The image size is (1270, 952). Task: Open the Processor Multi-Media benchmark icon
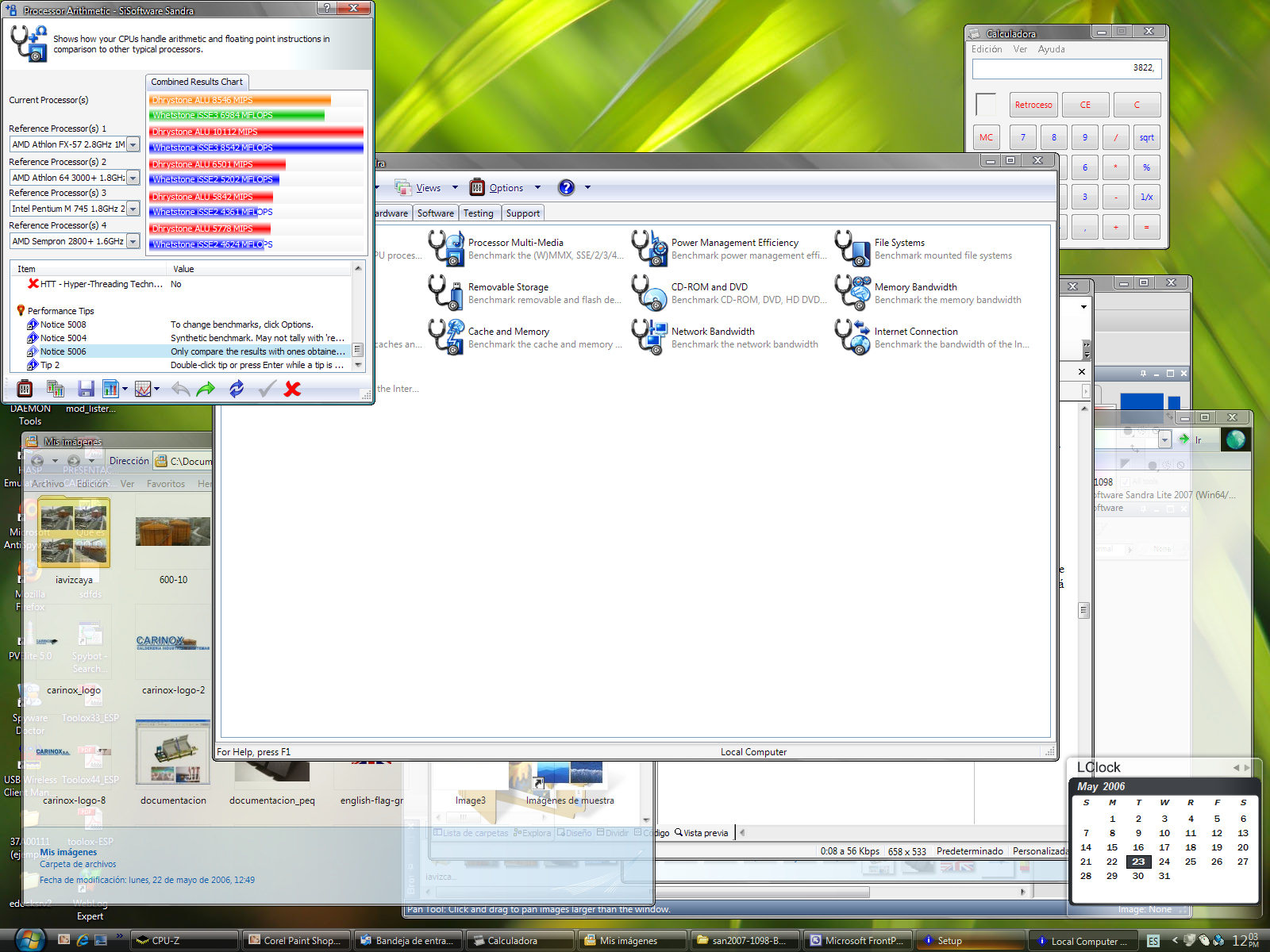[446, 248]
